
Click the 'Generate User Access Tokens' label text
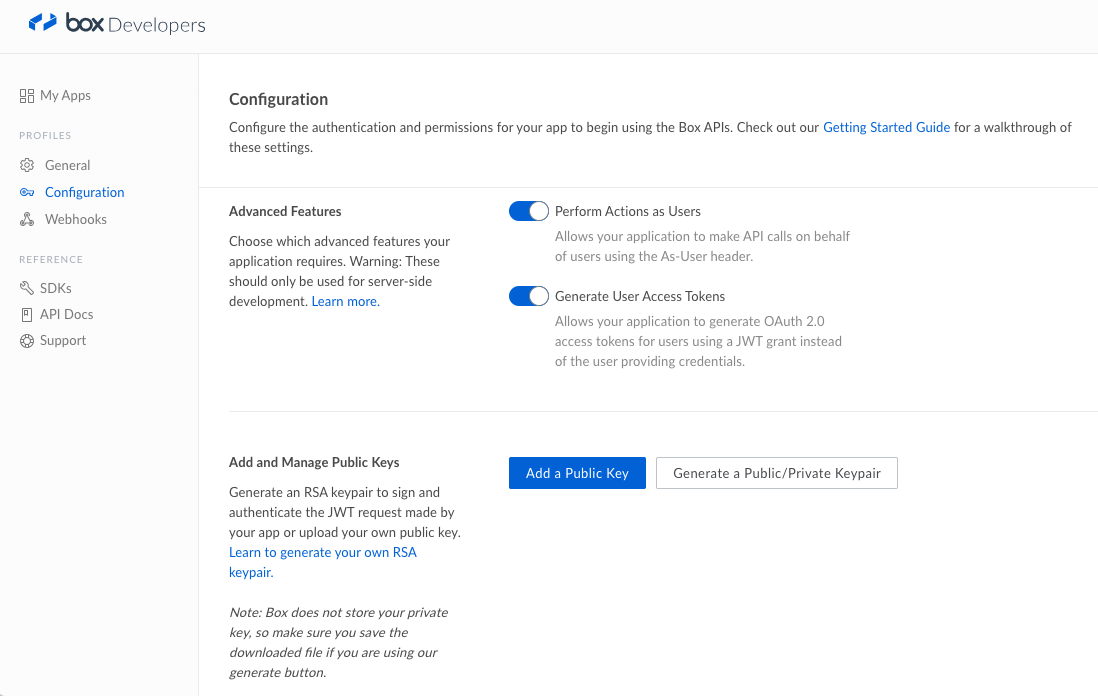click(x=639, y=297)
